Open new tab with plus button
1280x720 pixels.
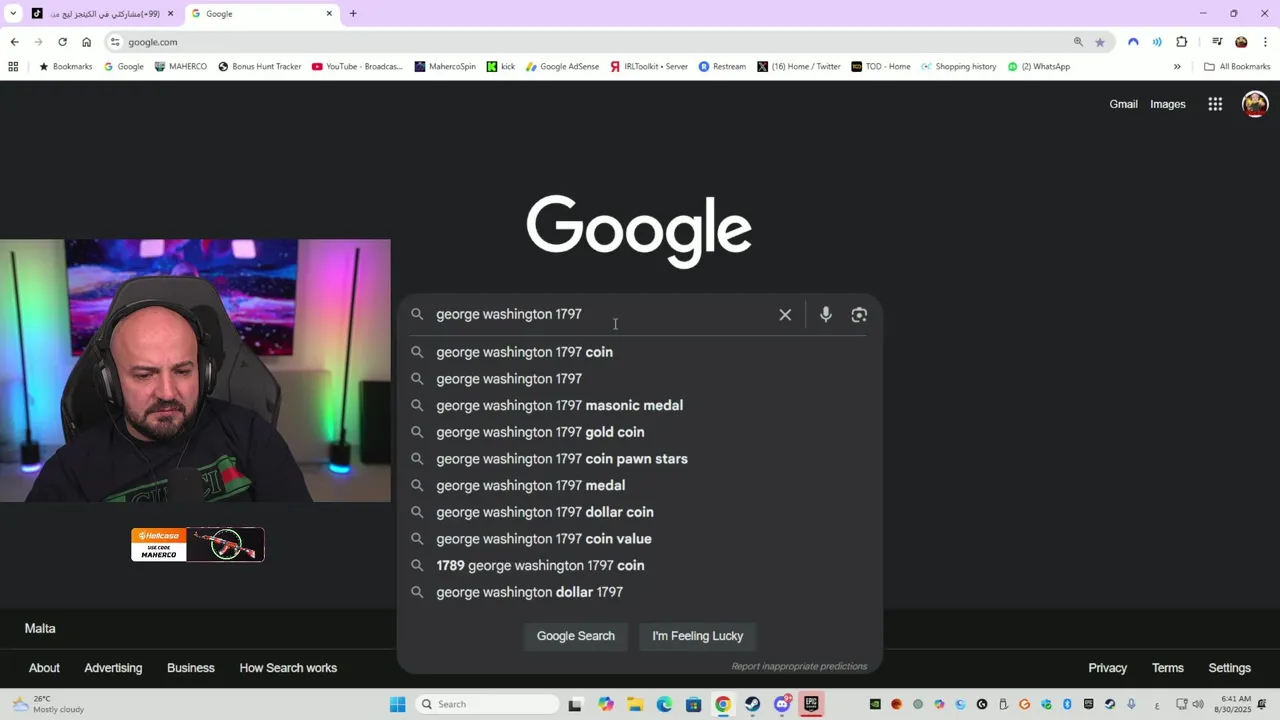(353, 14)
